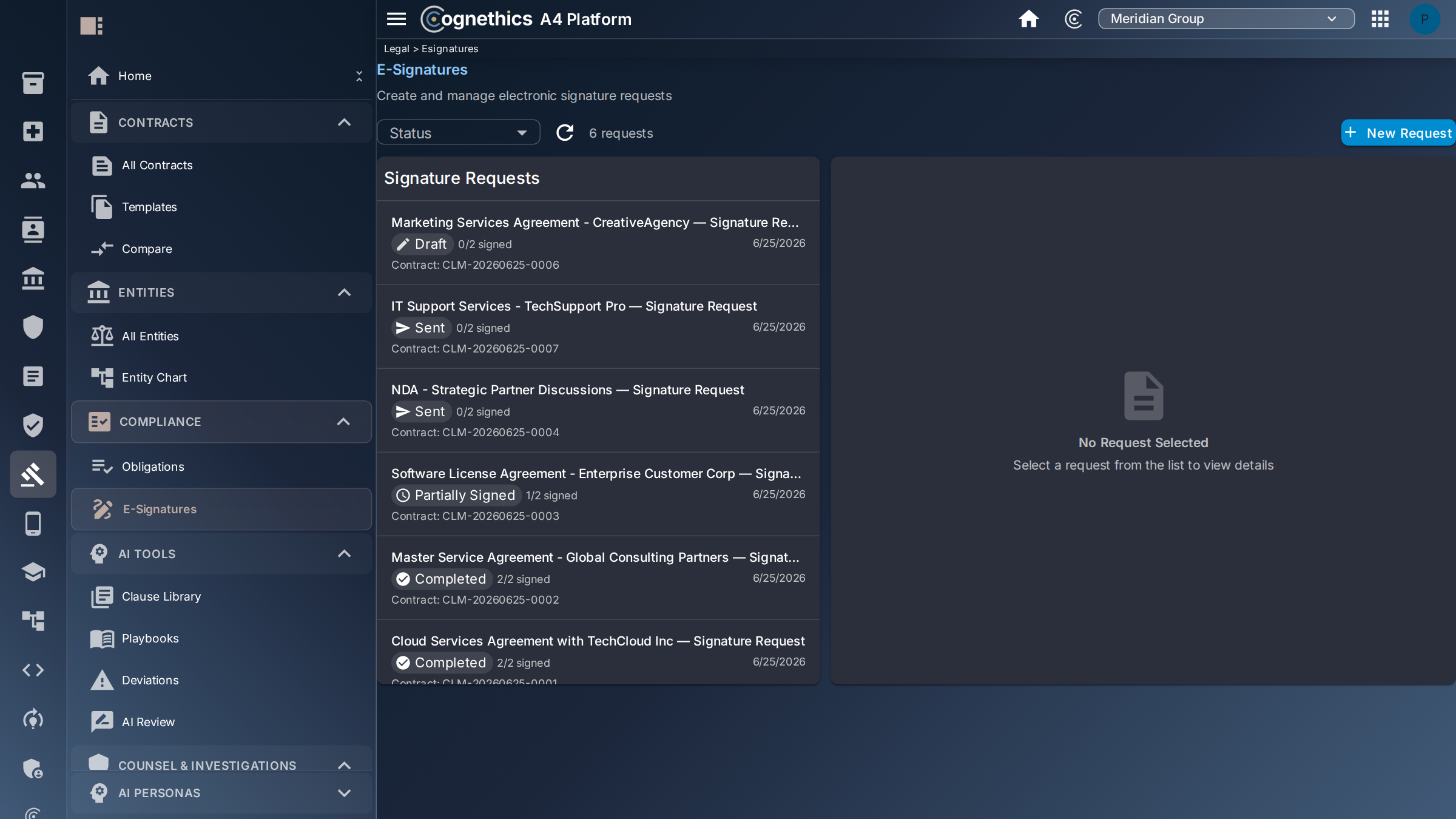The width and height of the screenshot is (1456, 819).
Task: Open the hamburger menu icon
Action: click(396, 19)
